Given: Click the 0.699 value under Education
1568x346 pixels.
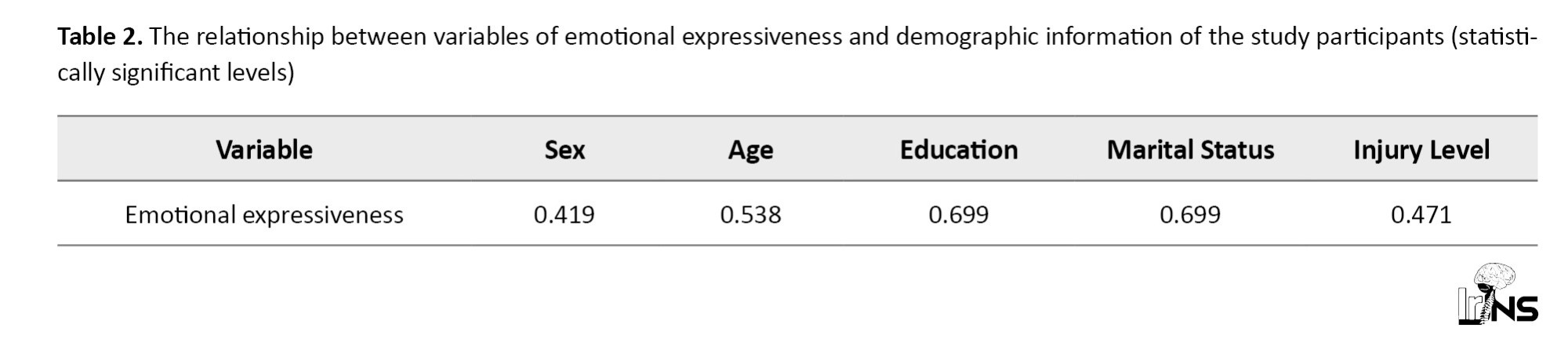Looking at the screenshot, I should click(958, 215).
